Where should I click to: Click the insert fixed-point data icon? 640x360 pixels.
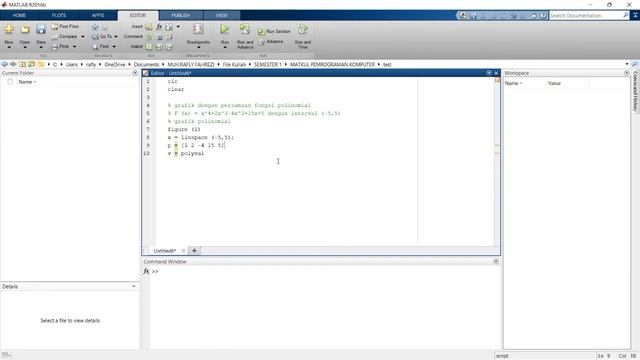pos(169,27)
